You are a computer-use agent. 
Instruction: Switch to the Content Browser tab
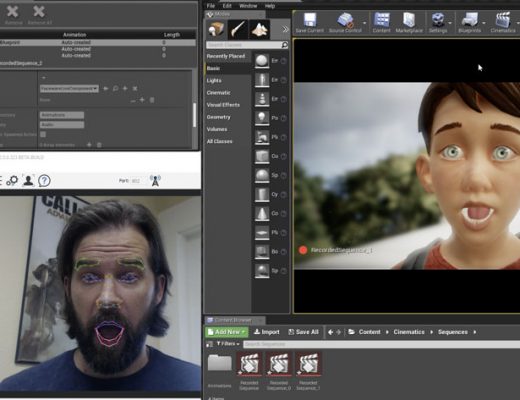click(235, 320)
